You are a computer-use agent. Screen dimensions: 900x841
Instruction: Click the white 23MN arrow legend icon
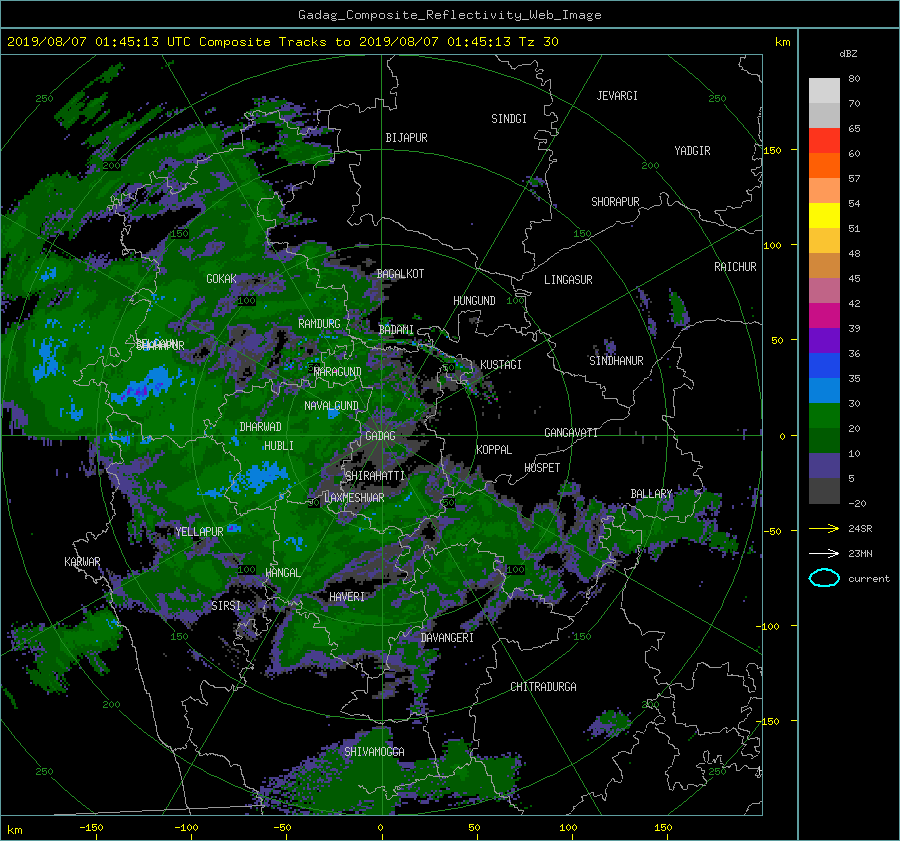tap(824, 554)
